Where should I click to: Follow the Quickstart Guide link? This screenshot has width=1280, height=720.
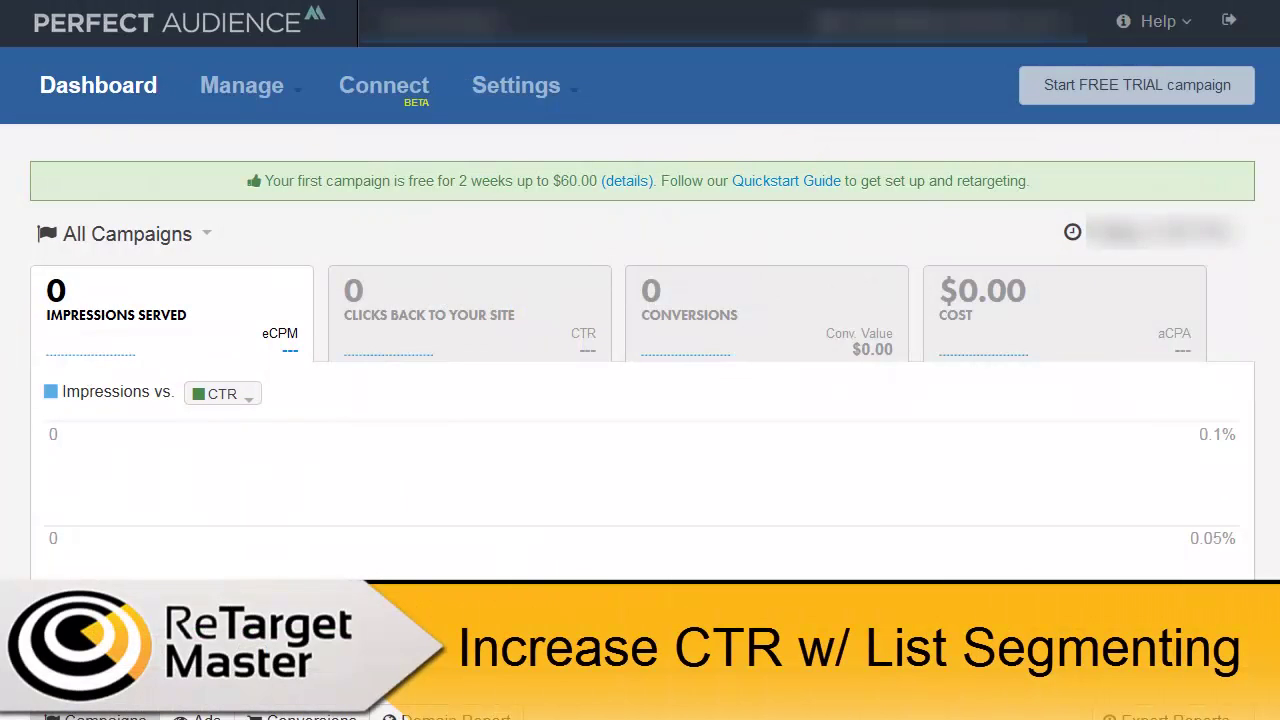(786, 181)
